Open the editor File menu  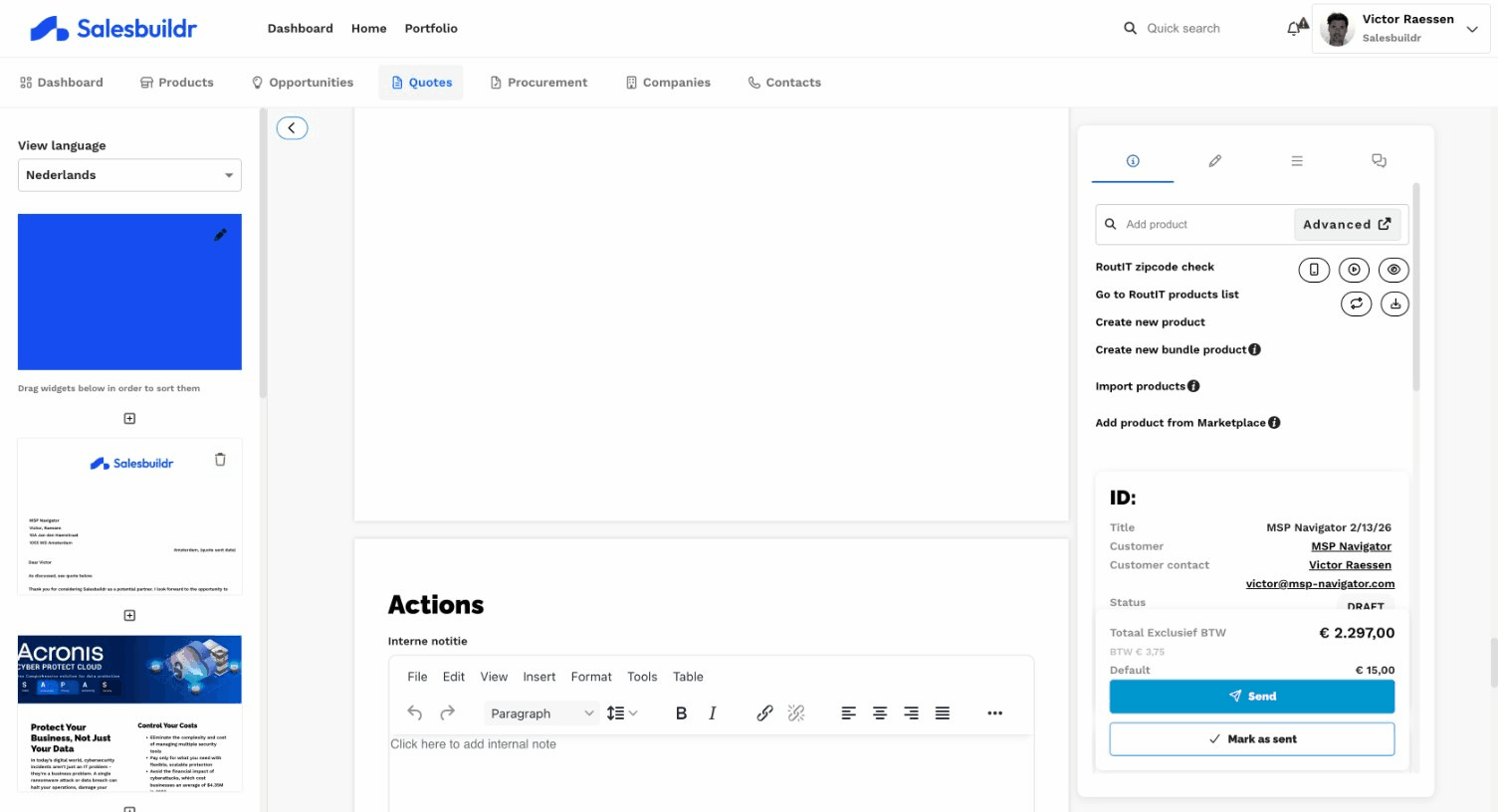pos(417,677)
